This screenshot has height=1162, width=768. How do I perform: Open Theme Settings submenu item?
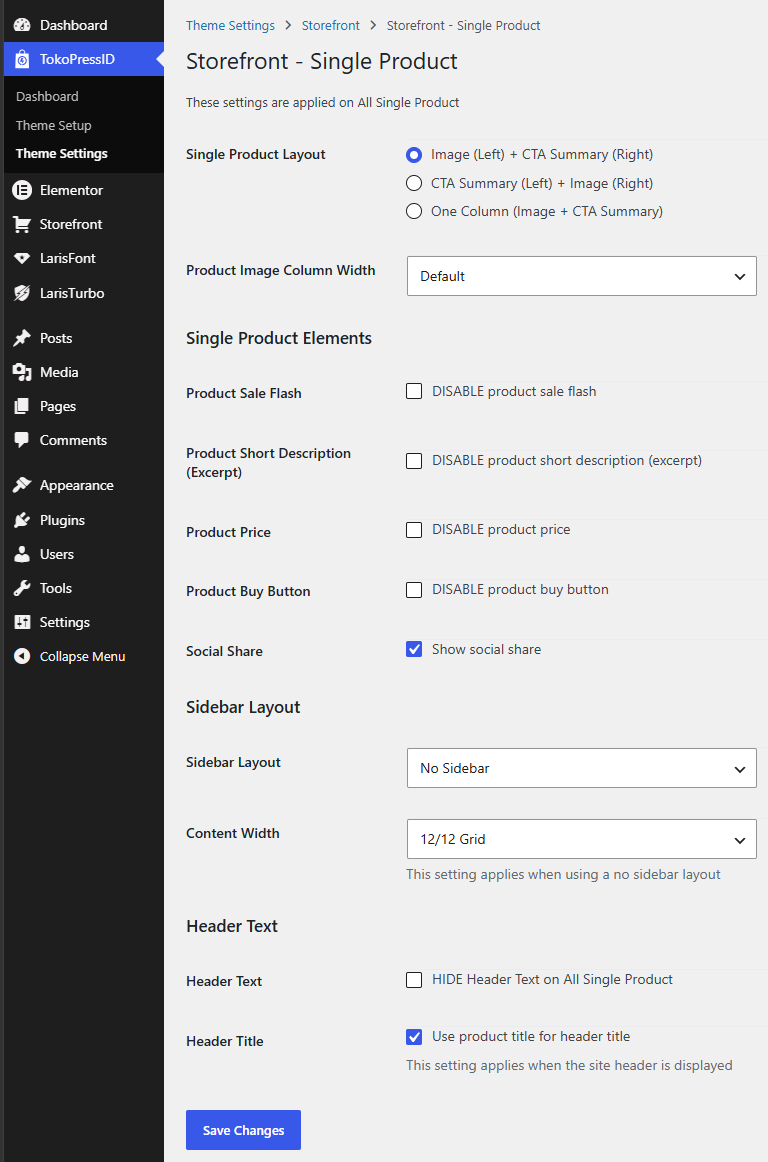tap(62, 153)
